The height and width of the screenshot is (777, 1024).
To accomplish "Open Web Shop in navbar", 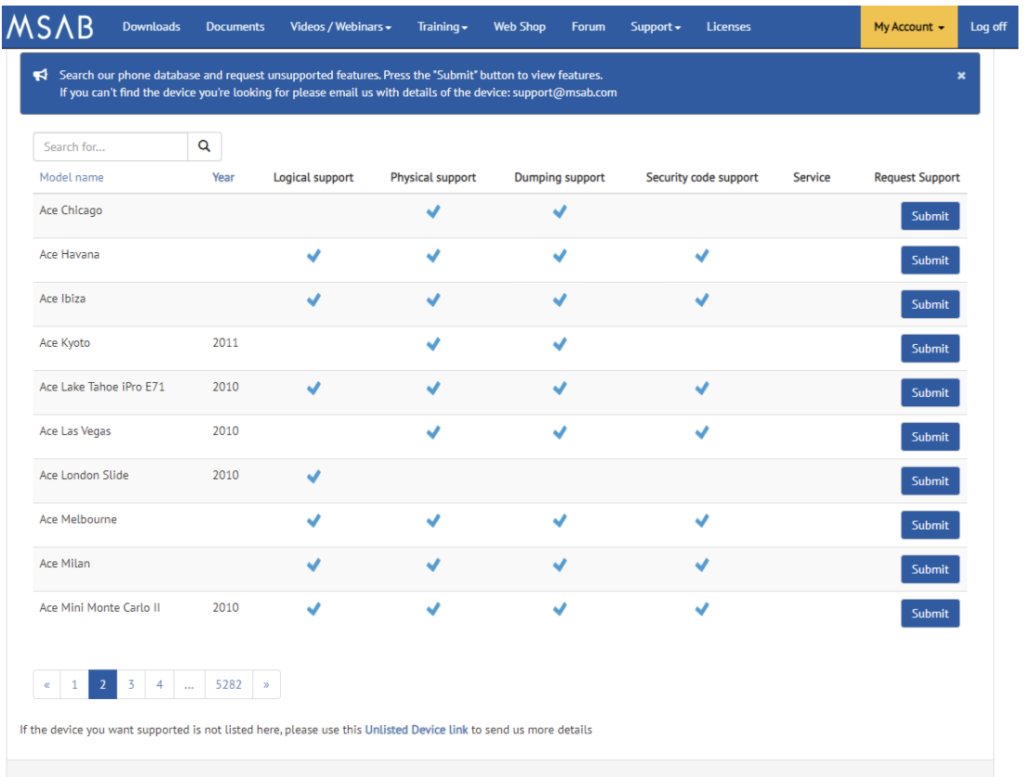I will coord(519,27).
